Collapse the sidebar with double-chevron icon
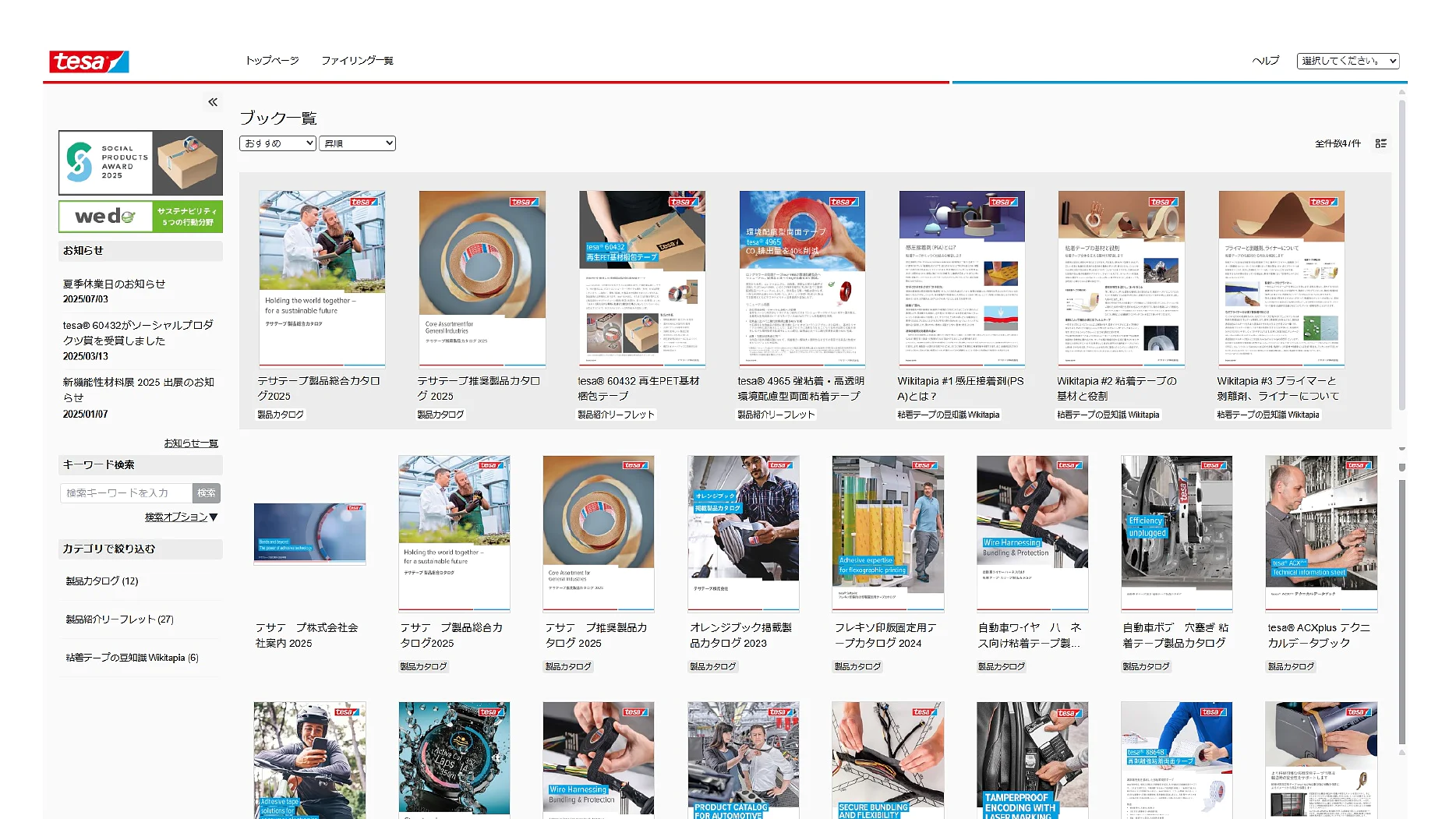Image resolution: width=1456 pixels, height=819 pixels. coord(213,102)
